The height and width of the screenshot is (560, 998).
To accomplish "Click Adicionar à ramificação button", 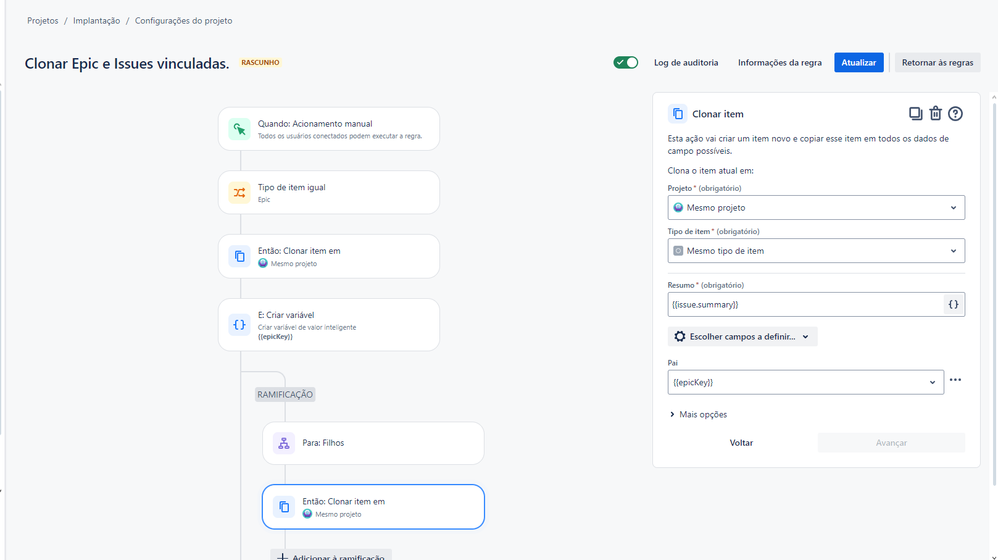I will (x=331, y=555).
